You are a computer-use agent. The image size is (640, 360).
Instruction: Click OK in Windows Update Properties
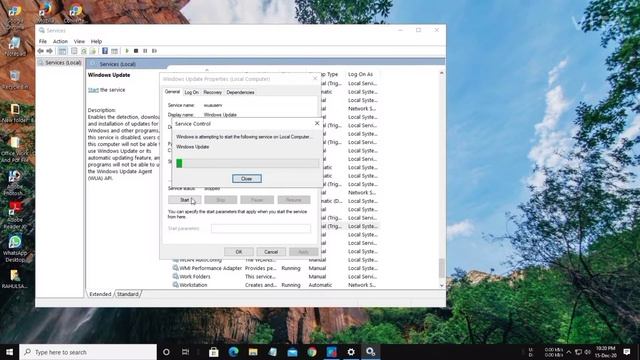(239, 252)
